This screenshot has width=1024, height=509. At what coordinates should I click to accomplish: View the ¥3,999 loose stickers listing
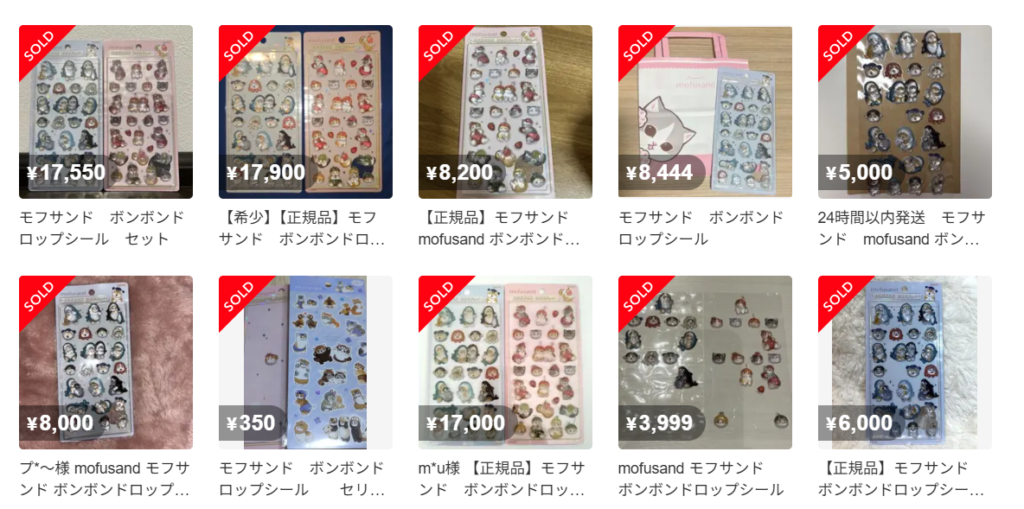click(705, 363)
